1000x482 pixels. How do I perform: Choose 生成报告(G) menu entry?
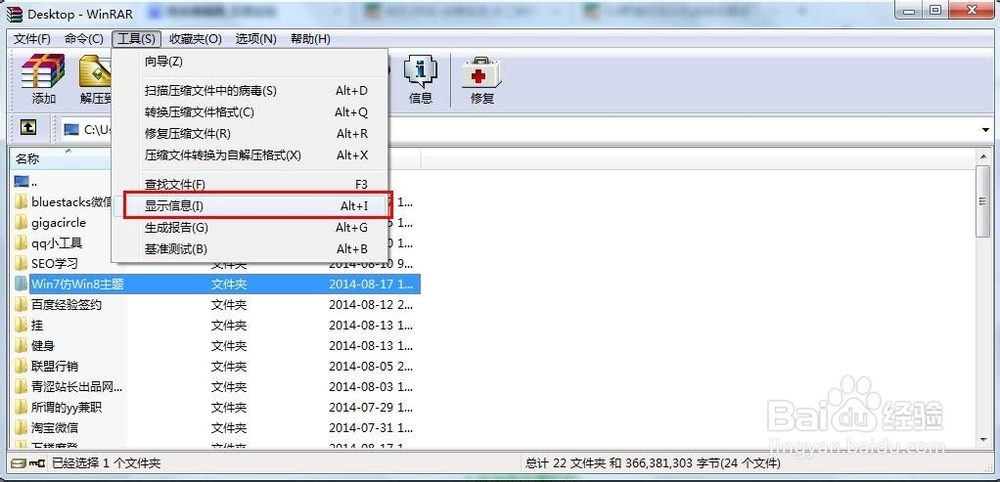(250, 228)
